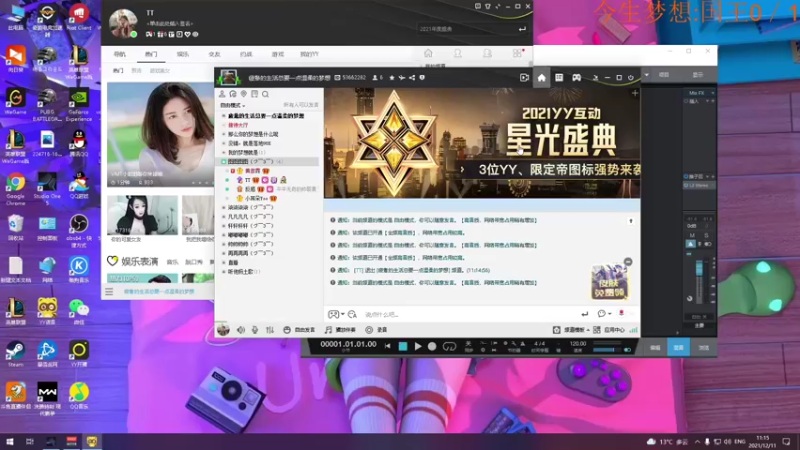
Task: Click the font style icon left of chat input
Action: [352, 314]
